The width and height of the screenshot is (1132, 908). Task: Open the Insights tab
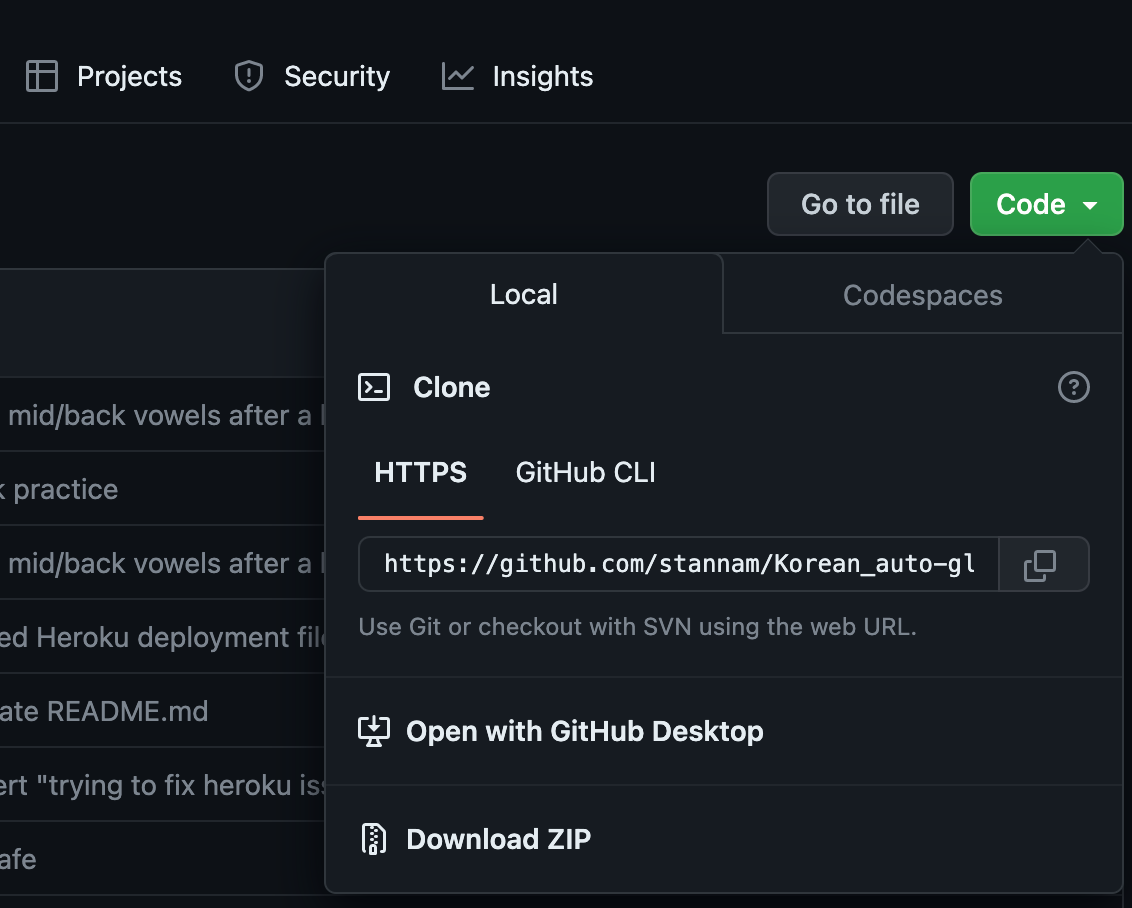pos(518,77)
